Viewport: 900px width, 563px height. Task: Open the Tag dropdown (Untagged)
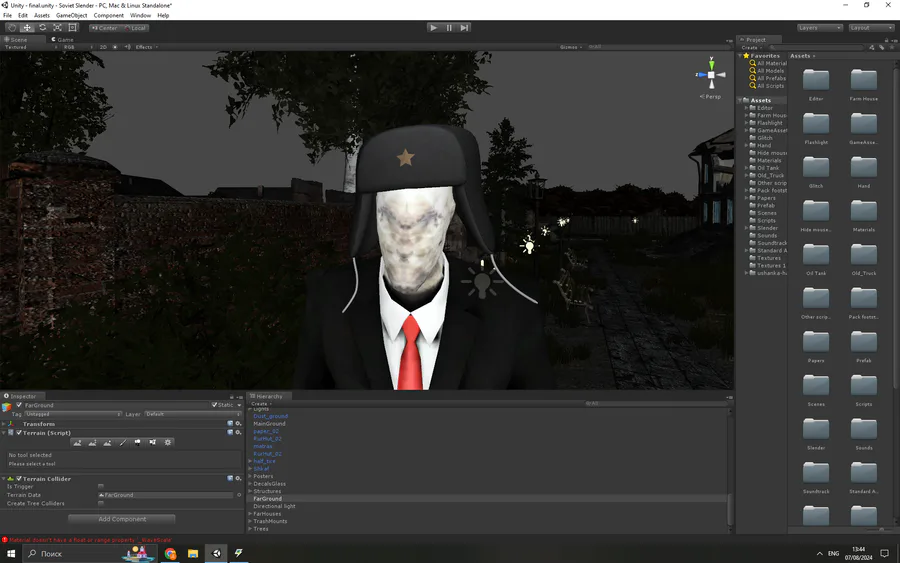(x=73, y=414)
